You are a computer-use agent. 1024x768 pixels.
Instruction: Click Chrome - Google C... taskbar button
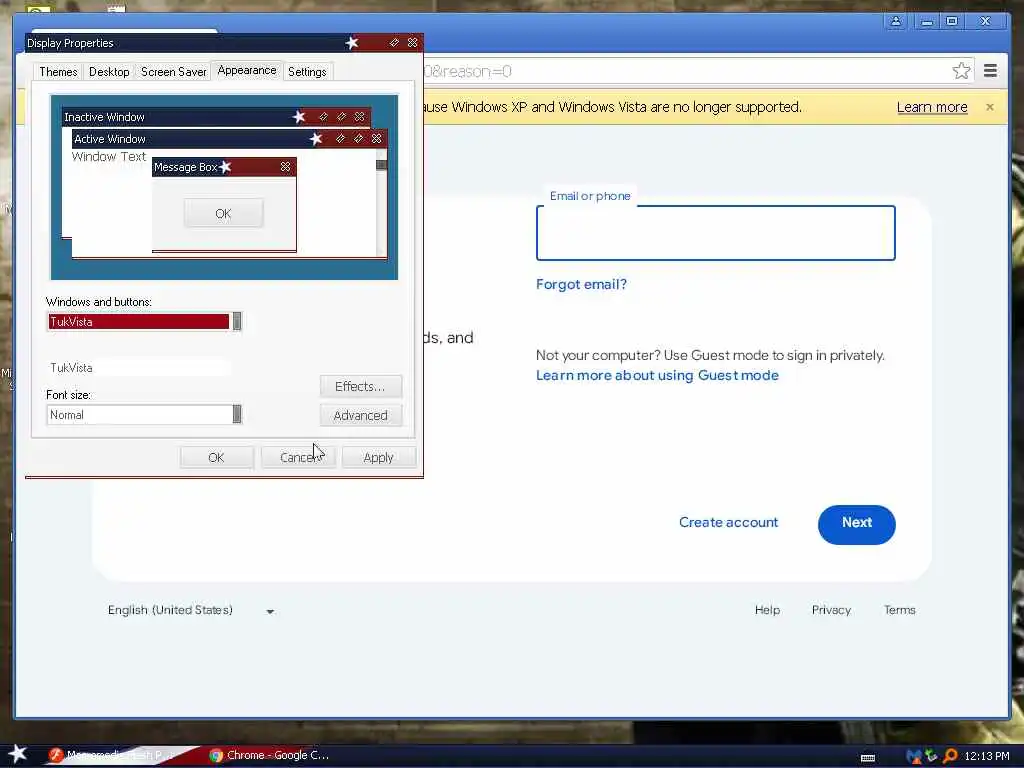click(x=269, y=755)
